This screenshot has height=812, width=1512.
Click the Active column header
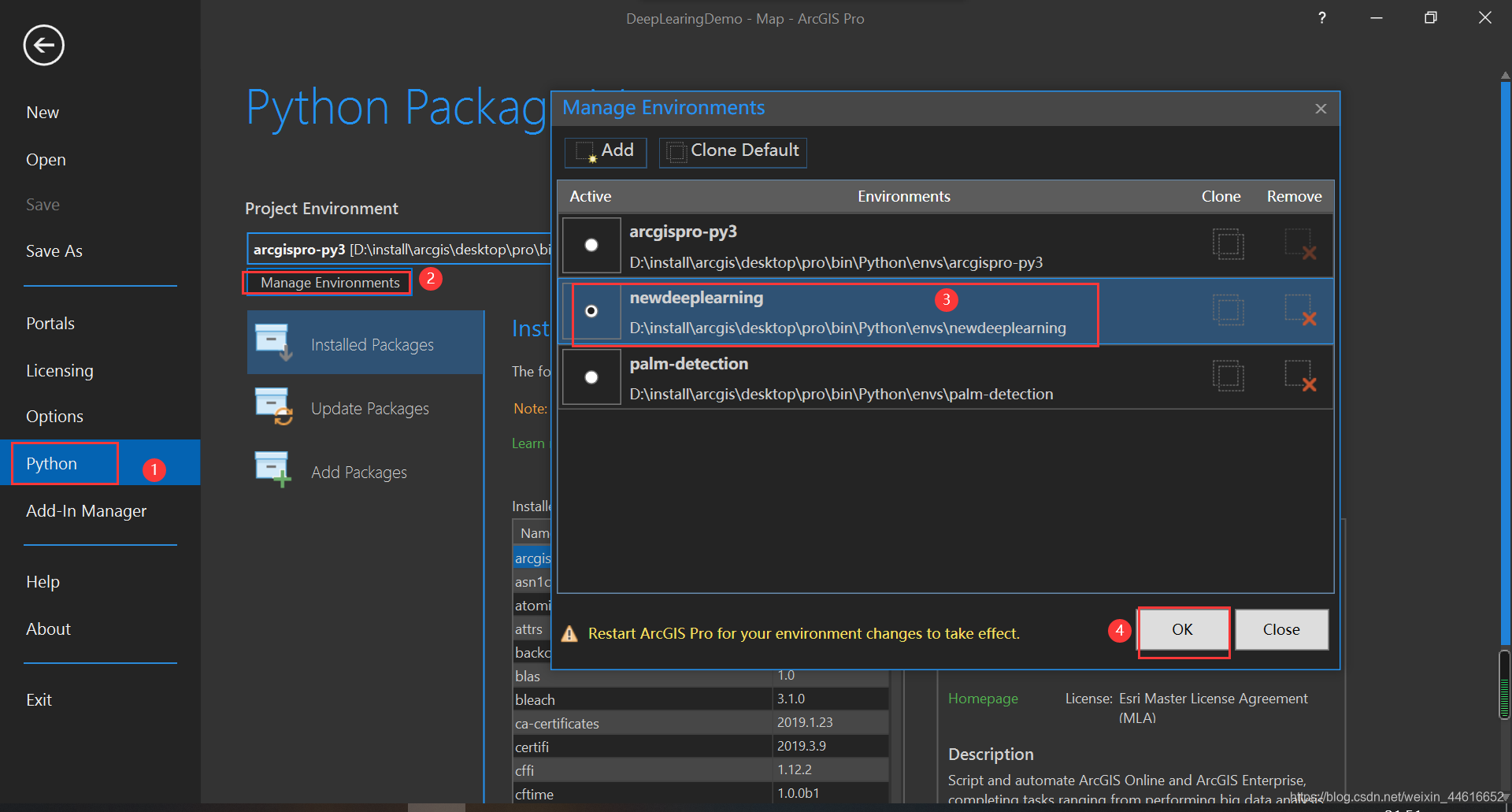pyautogui.click(x=591, y=196)
